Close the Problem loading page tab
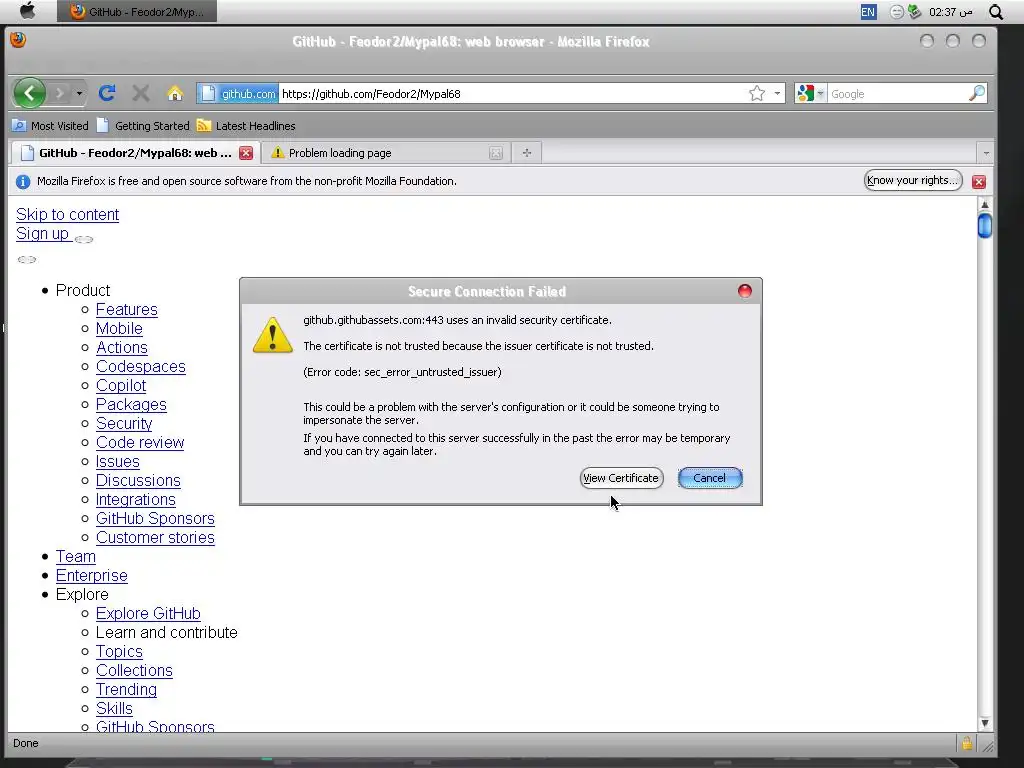The image size is (1024, 768). pos(496,153)
